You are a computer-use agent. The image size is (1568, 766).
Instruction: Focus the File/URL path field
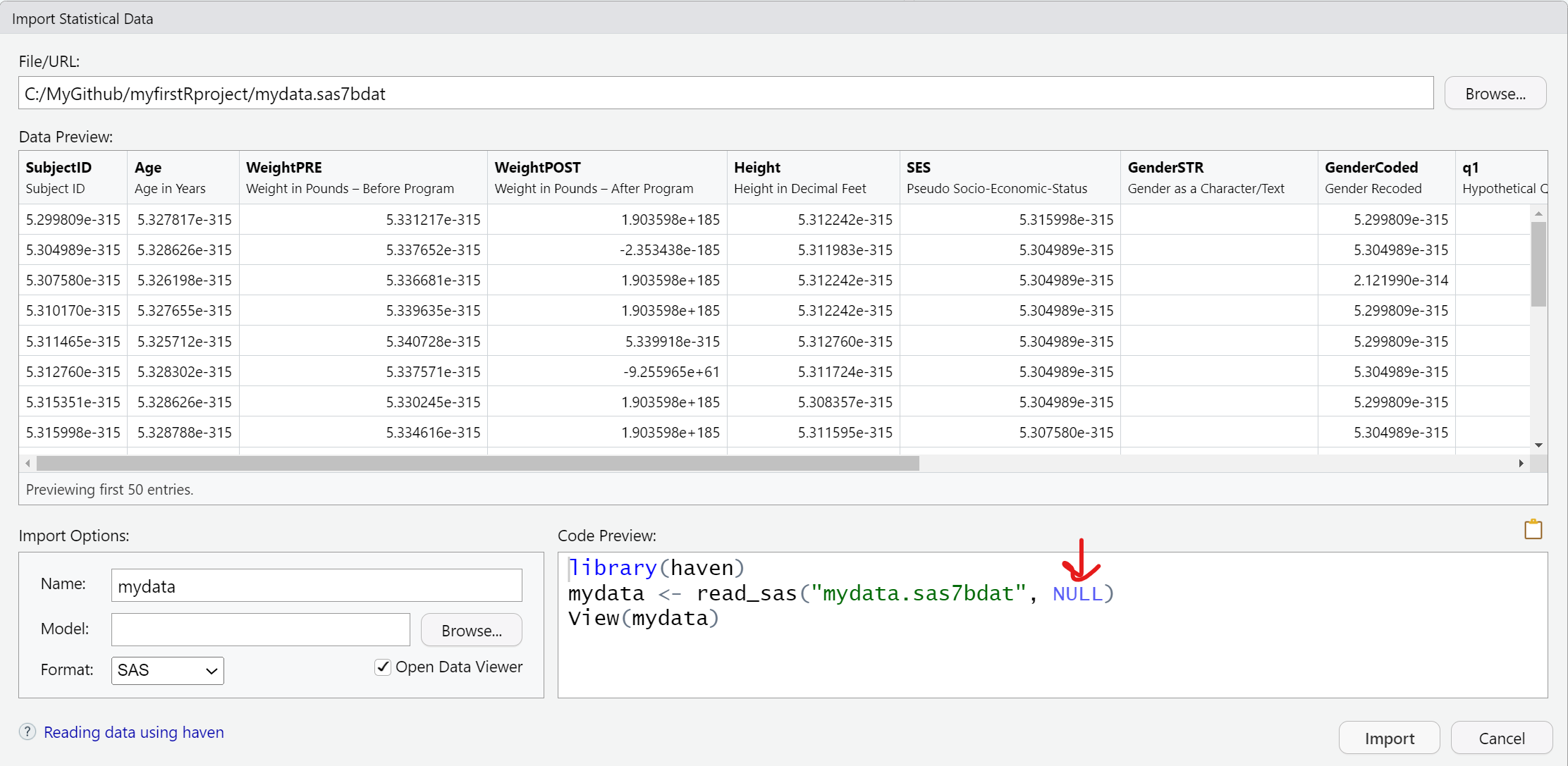(x=726, y=93)
